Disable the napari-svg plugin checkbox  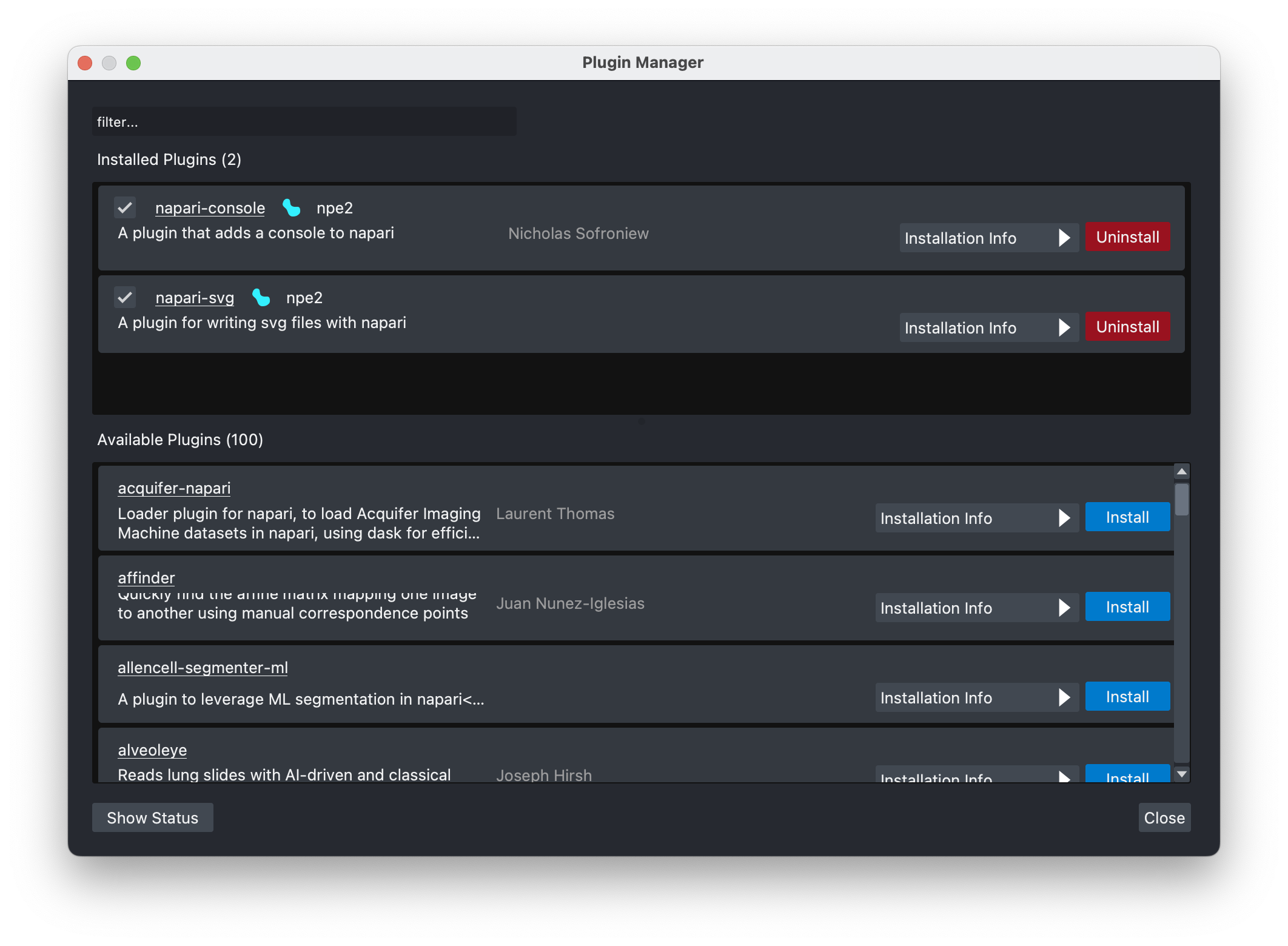pyautogui.click(x=125, y=298)
